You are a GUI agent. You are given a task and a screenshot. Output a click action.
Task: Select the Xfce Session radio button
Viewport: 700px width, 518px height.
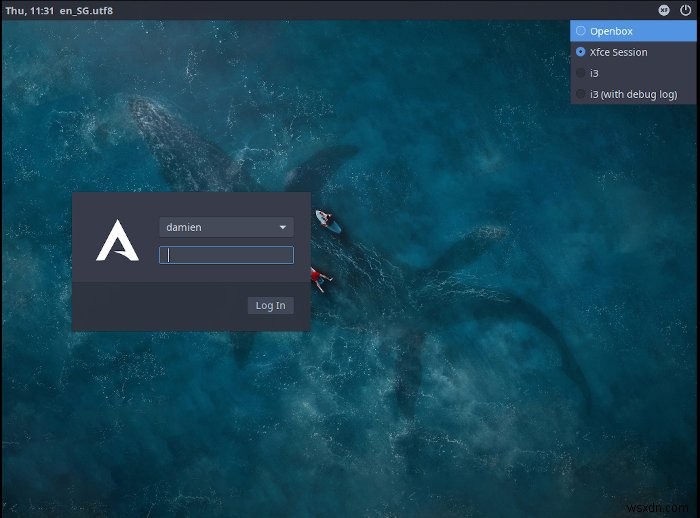[580, 52]
